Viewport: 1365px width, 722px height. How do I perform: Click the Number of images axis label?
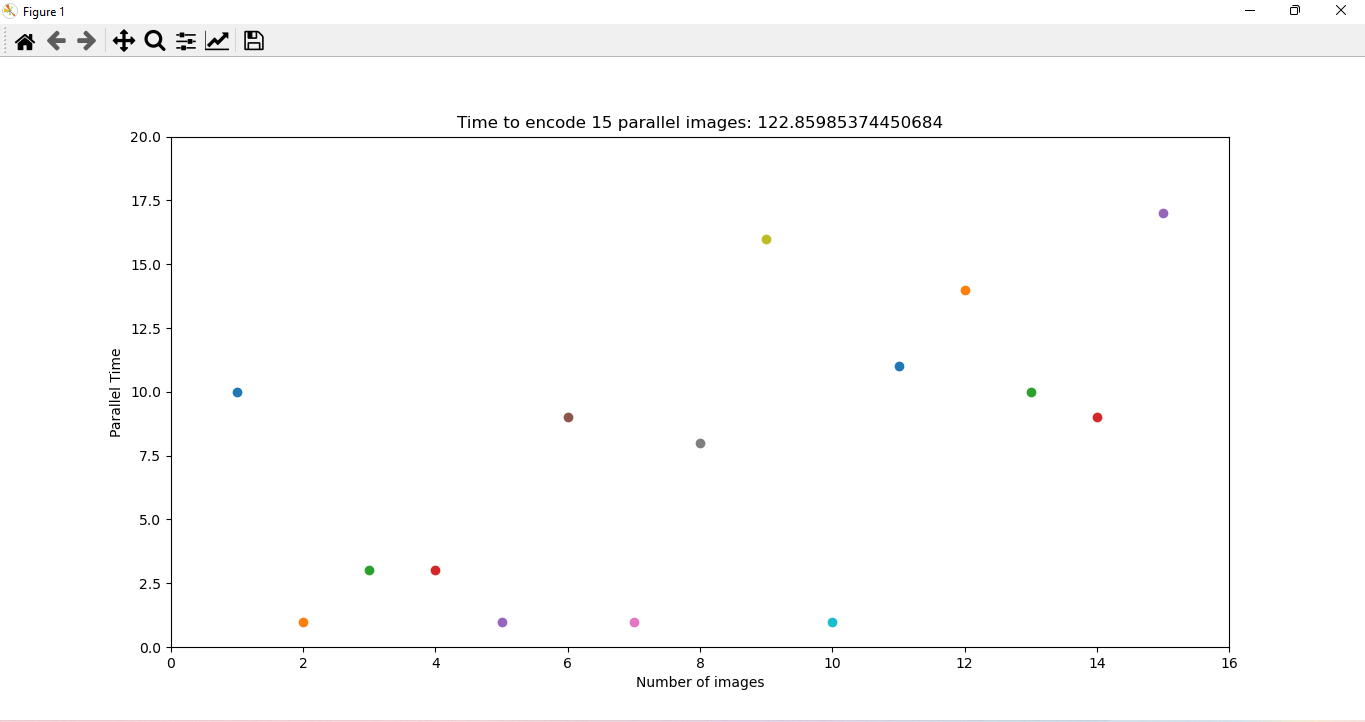pos(700,682)
